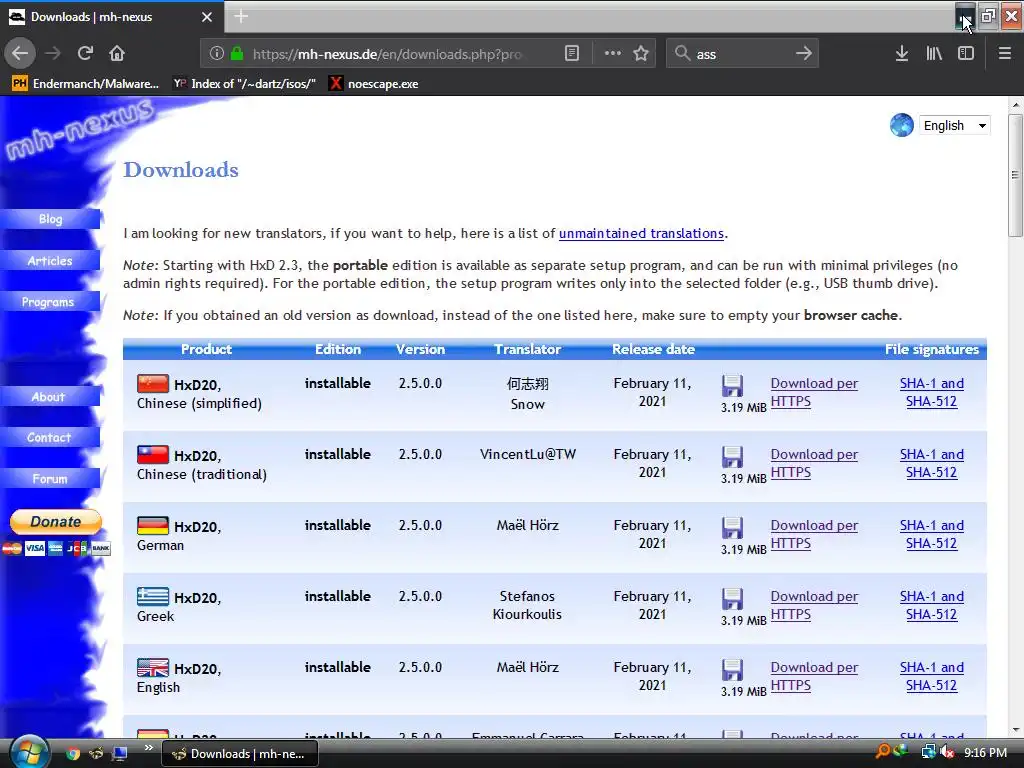Viewport: 1024px width, 768px height.
Task: Click the floppy disk icon for English row
Action: (732, 671)
